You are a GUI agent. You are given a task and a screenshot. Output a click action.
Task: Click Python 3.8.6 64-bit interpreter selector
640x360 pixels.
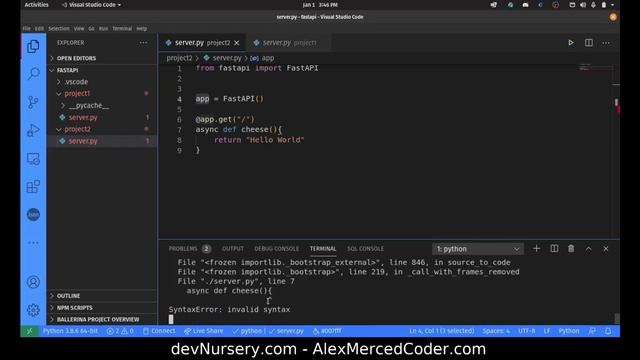70,331
